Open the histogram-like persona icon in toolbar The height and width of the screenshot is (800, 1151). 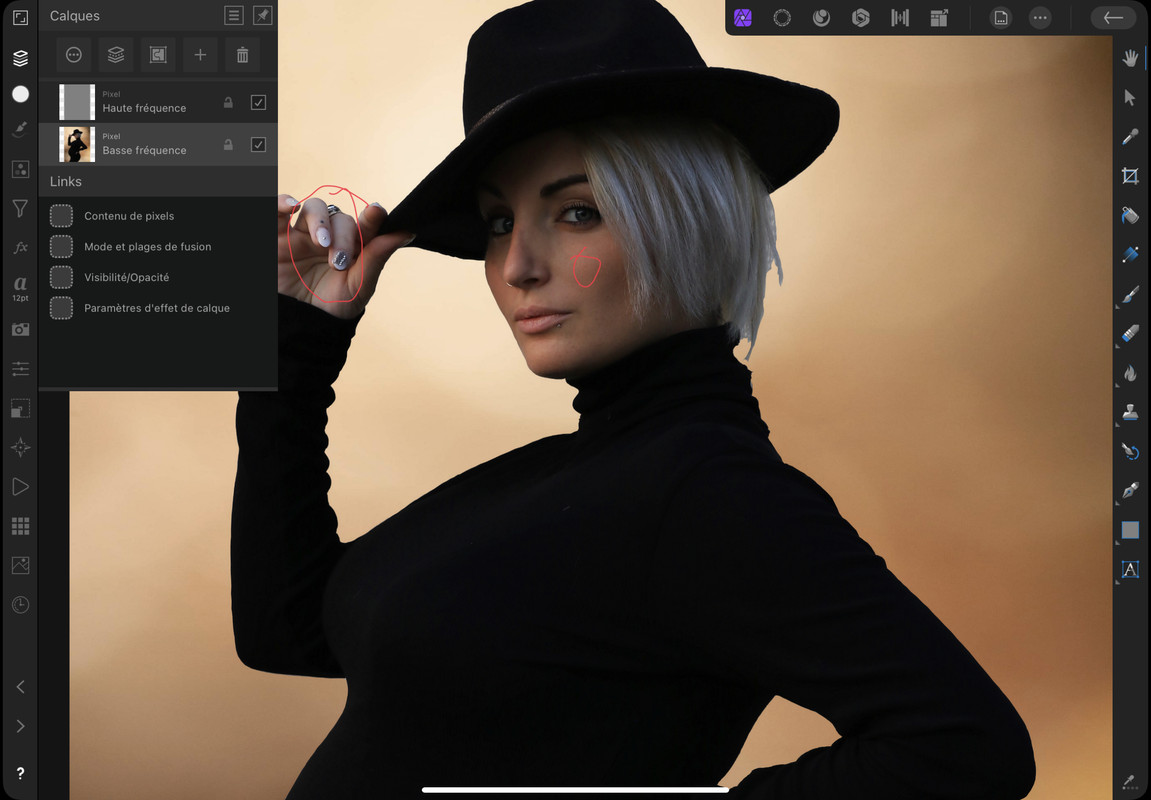pos(900,18)
